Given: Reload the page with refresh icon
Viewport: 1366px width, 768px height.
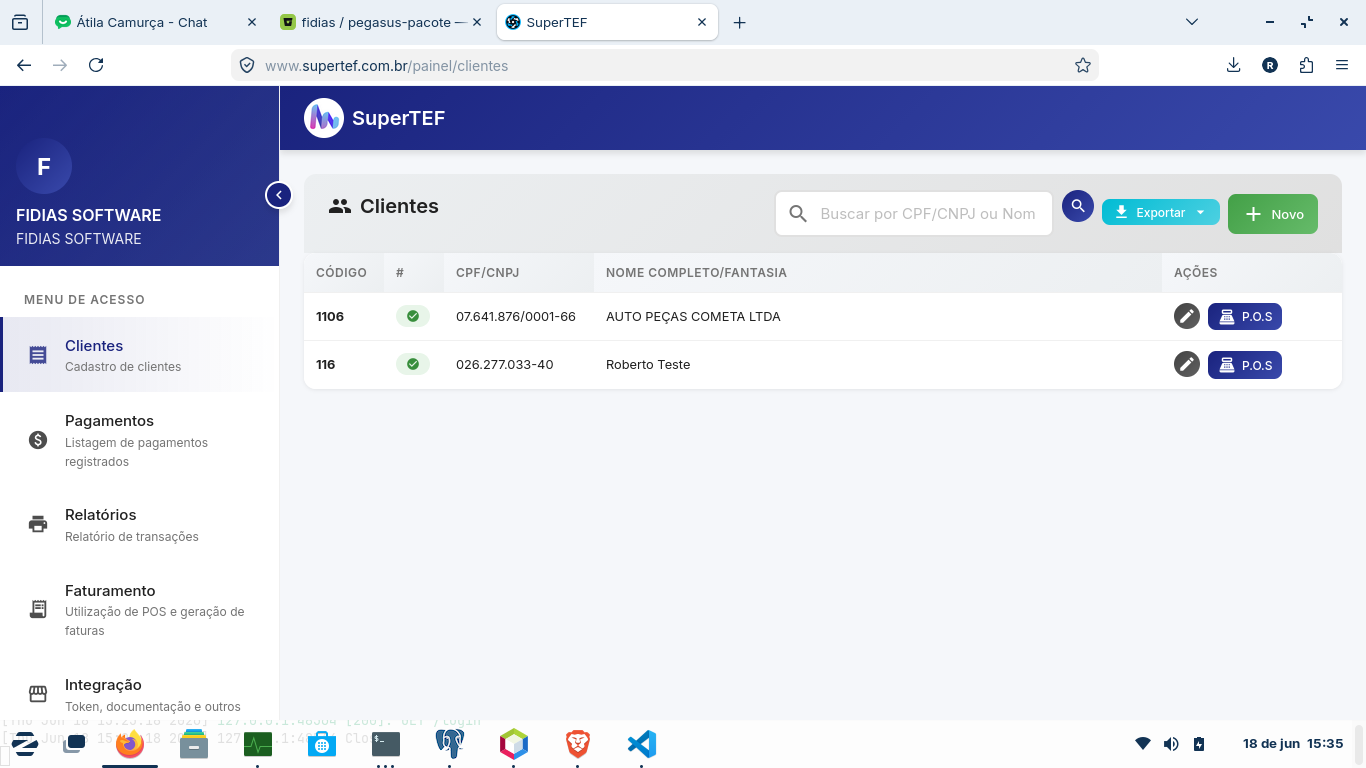Looking at the screenshot, I should click(x=96, y=65).
